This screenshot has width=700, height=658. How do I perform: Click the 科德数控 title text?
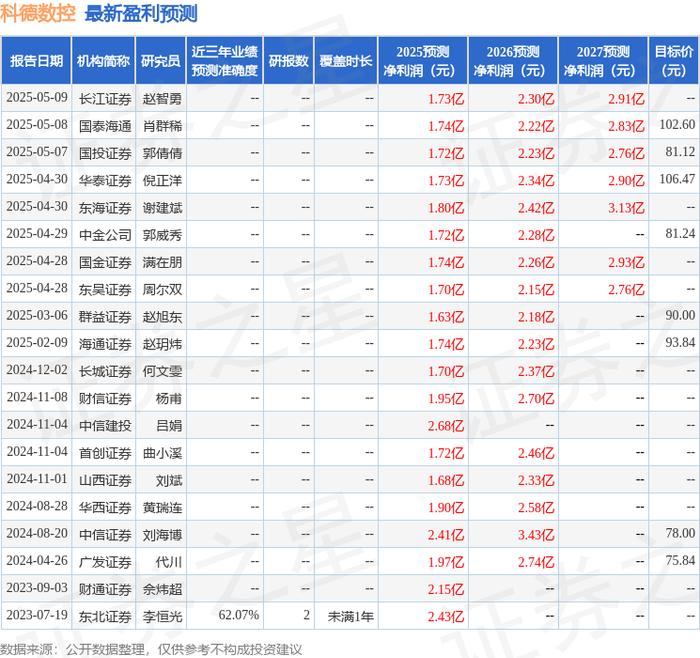[38, 14]
